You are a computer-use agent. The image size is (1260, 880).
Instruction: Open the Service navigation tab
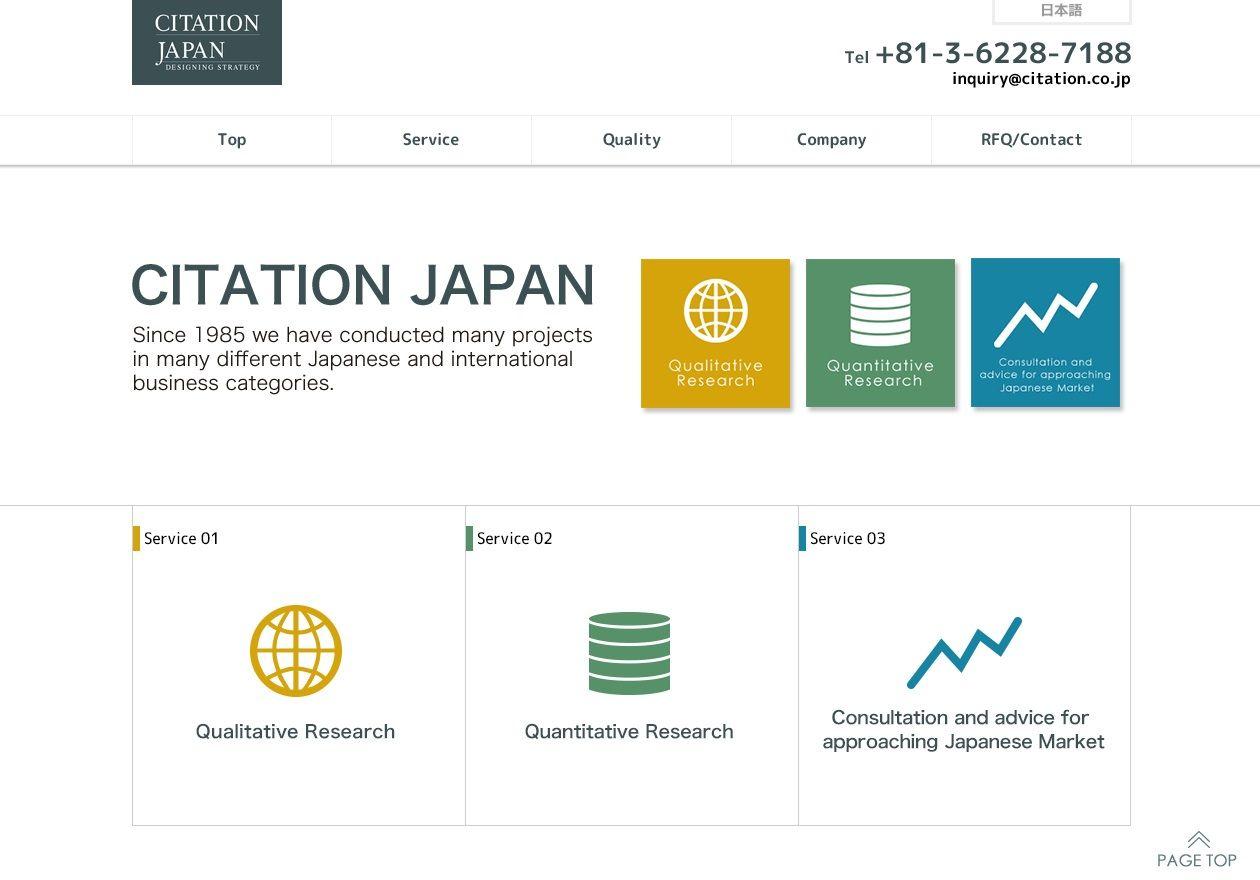430,139
